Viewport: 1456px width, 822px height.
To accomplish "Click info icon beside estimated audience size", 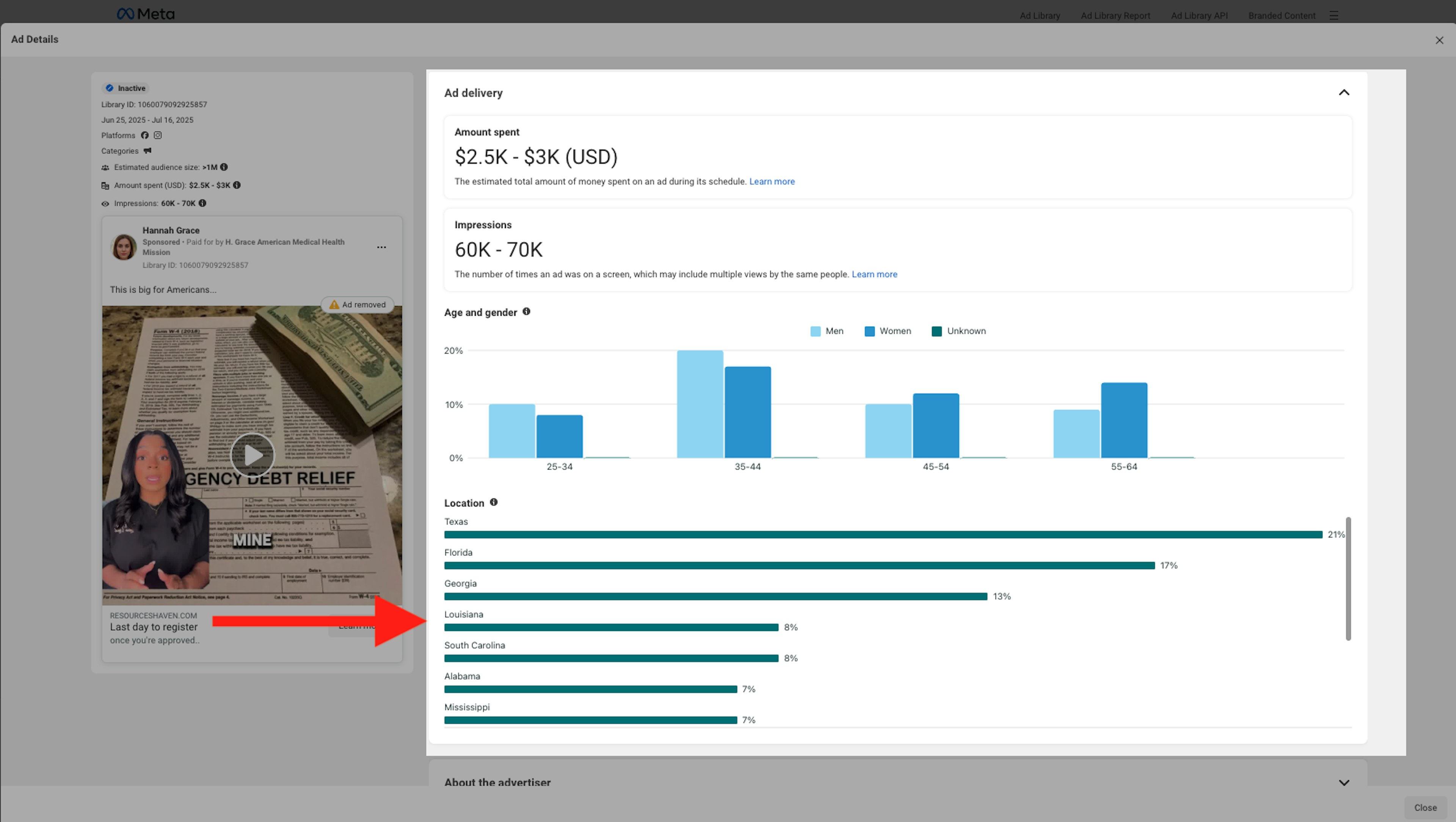I will coord(224,167).
